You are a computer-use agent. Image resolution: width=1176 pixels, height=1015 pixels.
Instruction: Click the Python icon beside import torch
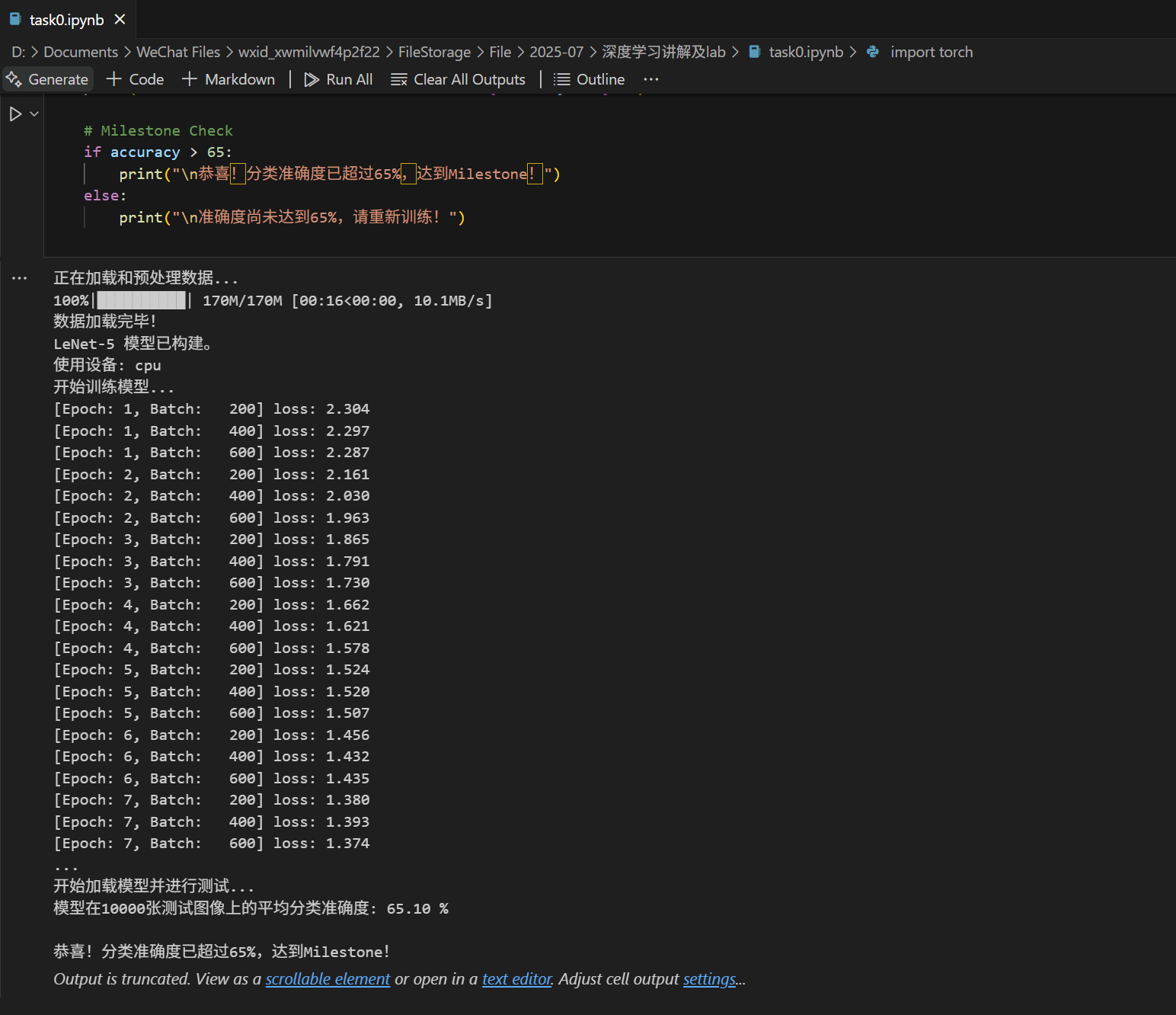coord(873,52)
